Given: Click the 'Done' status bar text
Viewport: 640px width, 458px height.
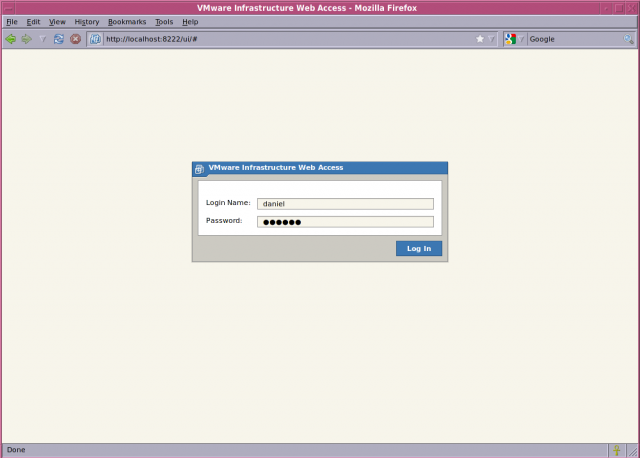Looking at the screenshot, I should pos(16,450).
